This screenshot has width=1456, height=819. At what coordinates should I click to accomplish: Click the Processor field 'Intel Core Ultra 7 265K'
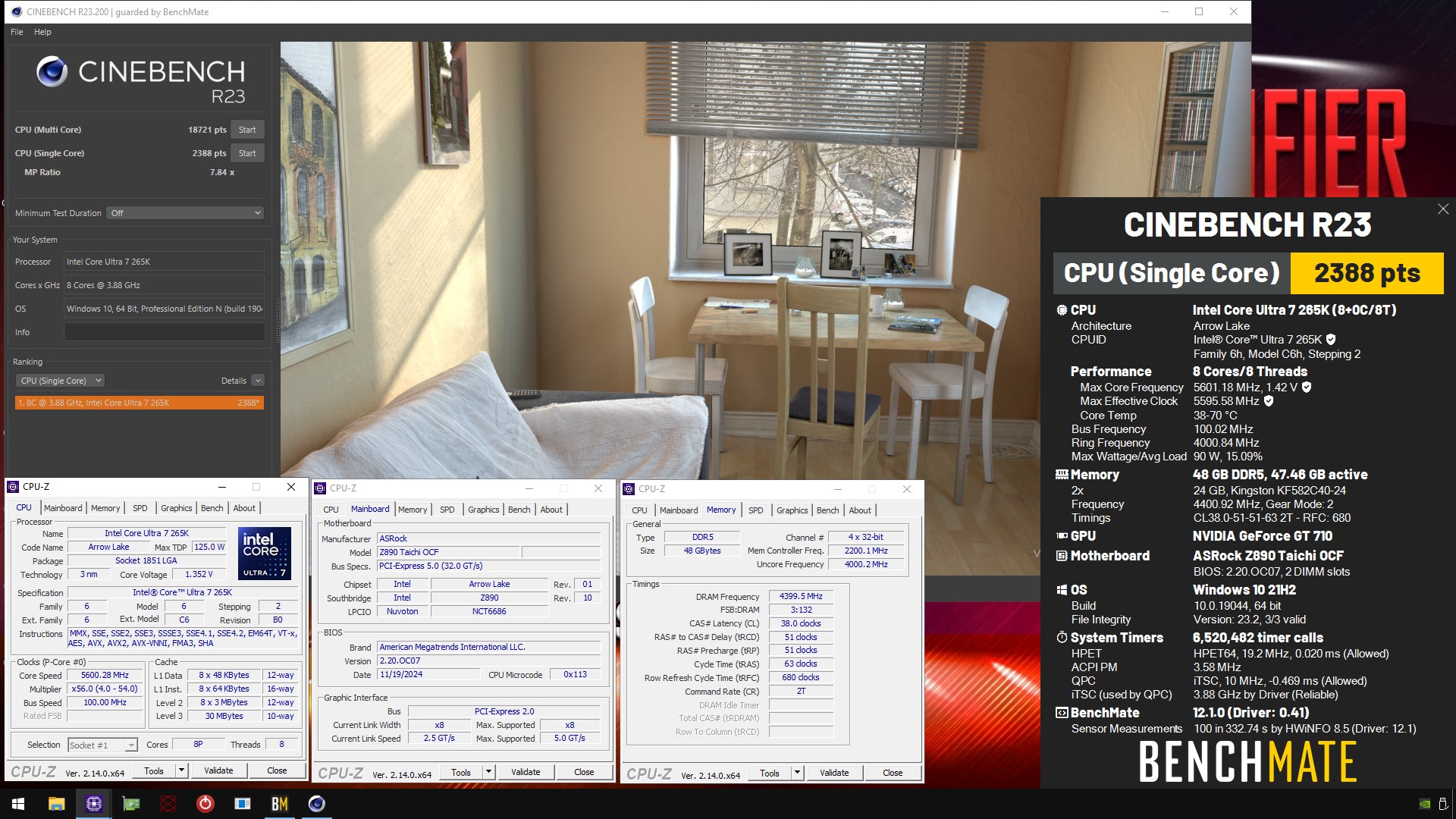click(x=164, y=262)
